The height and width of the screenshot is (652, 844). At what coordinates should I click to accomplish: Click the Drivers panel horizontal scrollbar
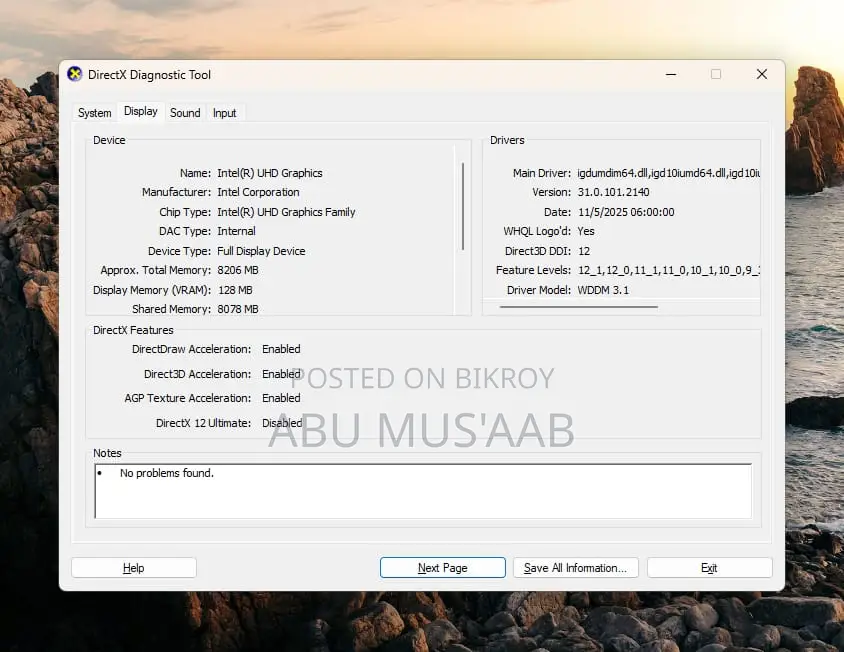coord(579,307)
